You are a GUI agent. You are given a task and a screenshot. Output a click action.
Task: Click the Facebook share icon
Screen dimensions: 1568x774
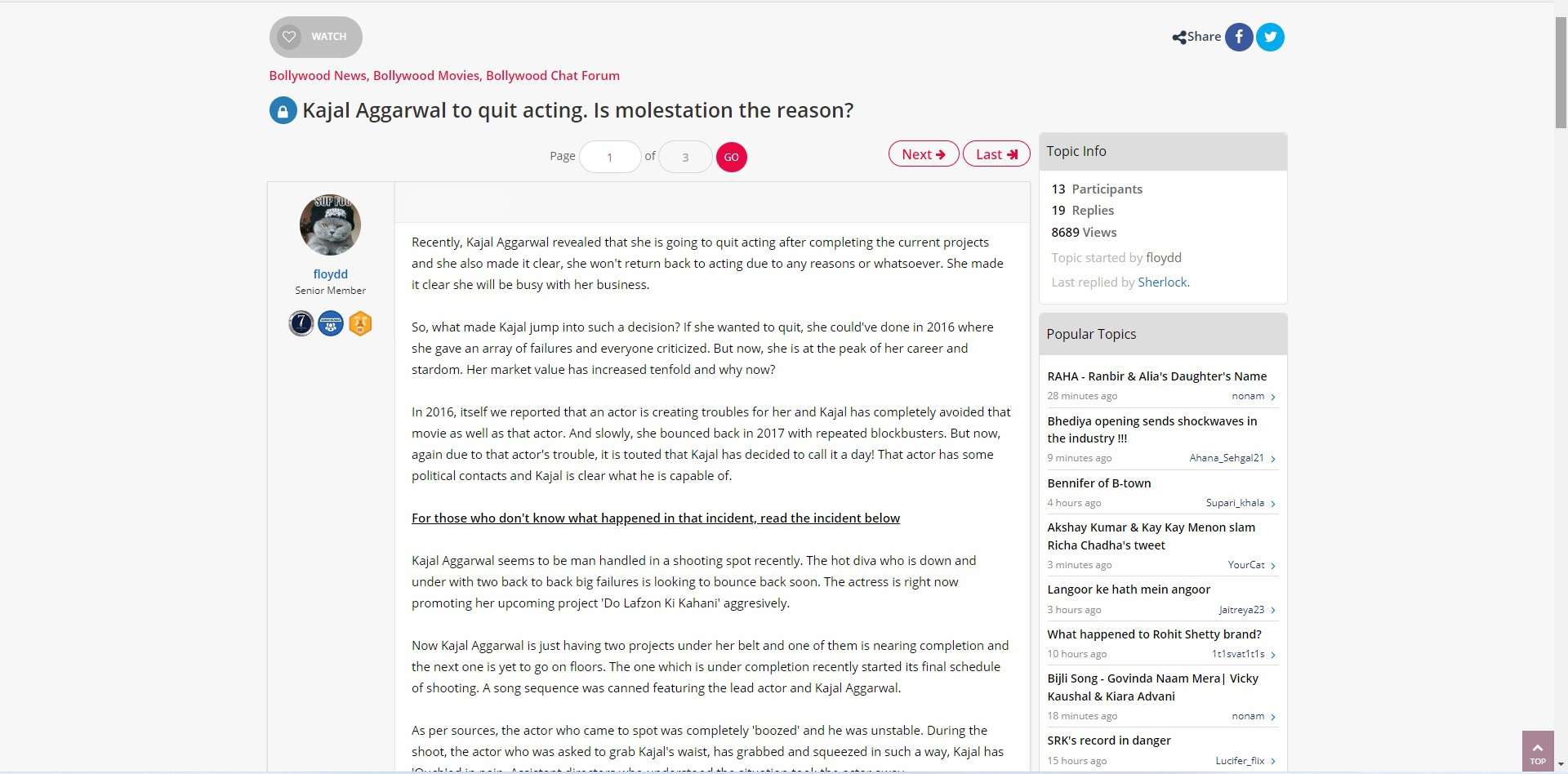point(1238,37)
